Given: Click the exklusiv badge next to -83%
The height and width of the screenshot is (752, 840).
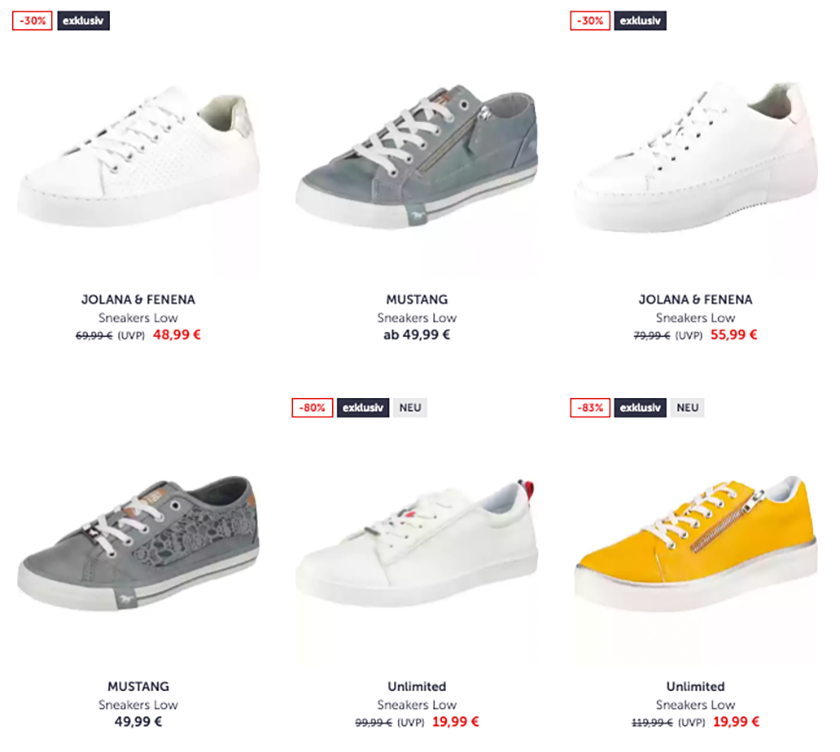Looking at the screenshot, I should tap(640, 408).
